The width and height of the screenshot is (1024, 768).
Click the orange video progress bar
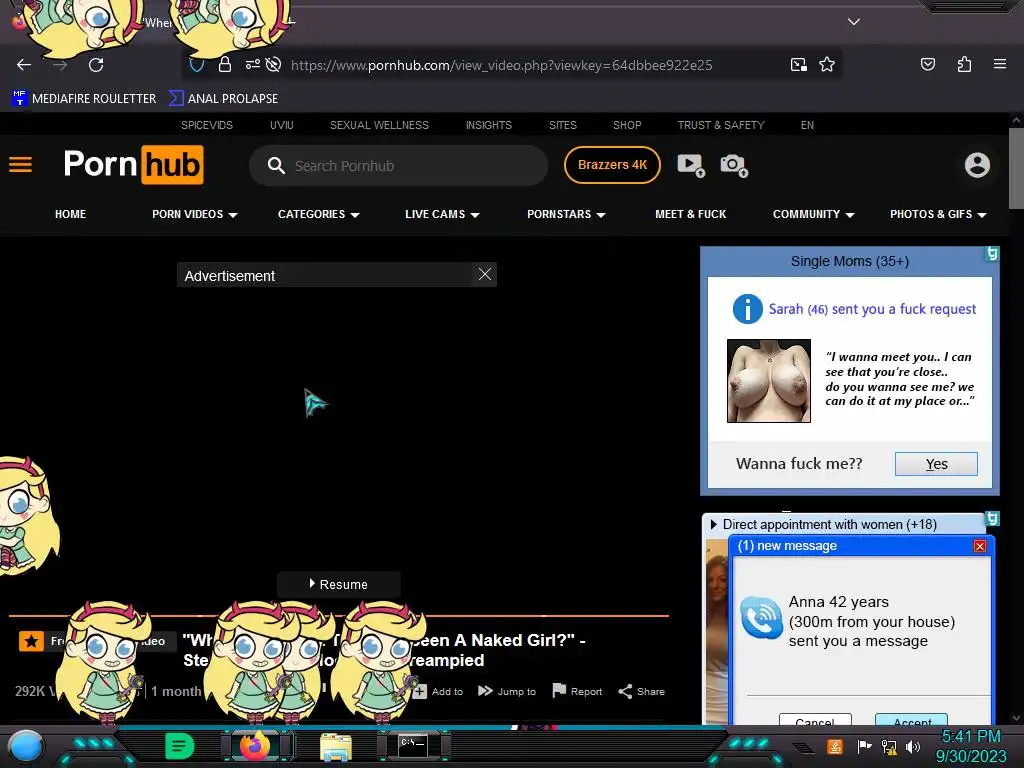(x=338, y=615)
